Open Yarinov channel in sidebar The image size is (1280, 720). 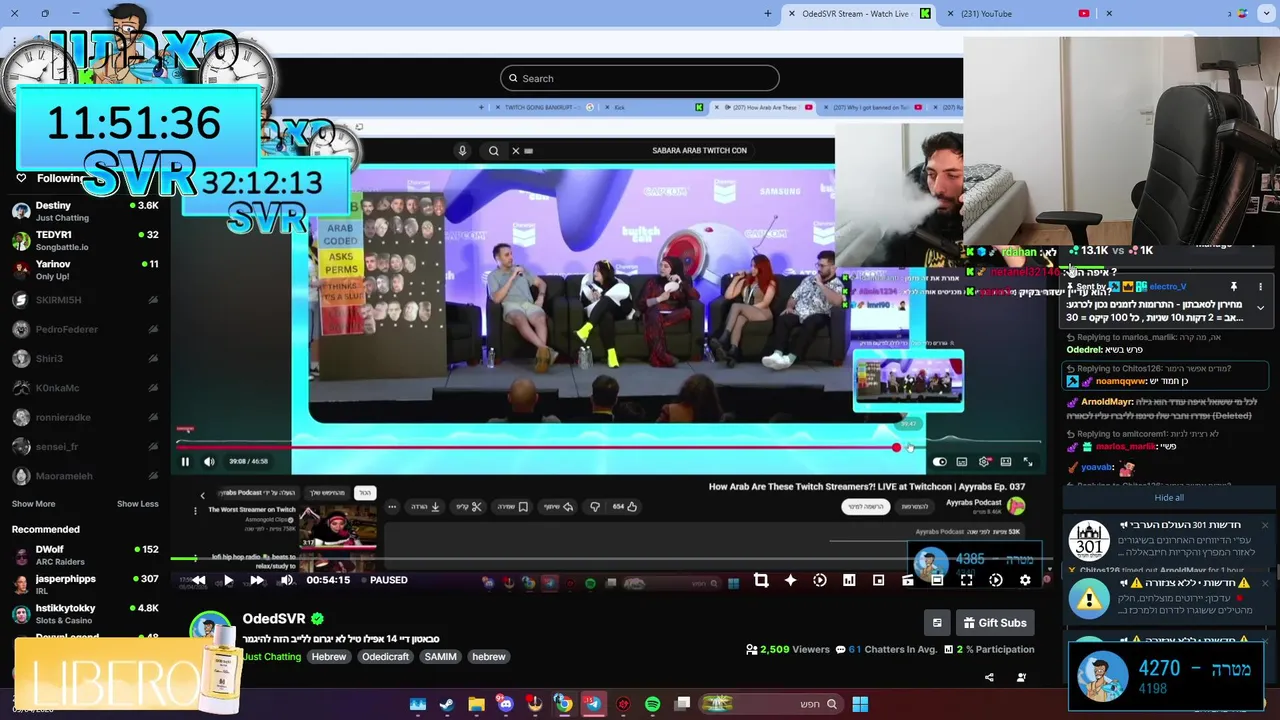point(85,270)
